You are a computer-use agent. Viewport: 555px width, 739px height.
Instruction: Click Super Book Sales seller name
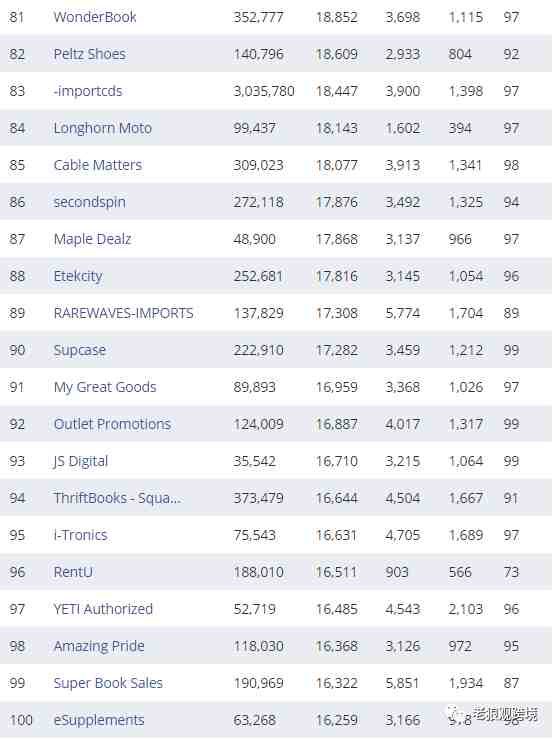108,683
